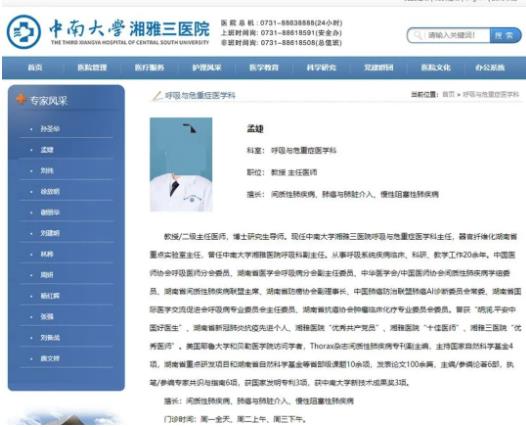Click the blue 搜索 search button
Screen dimensions: 526x427
tap(505, 35)
